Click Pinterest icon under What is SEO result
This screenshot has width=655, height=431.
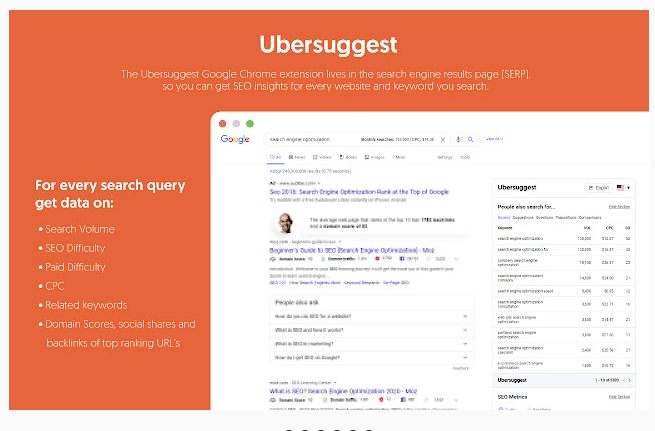[x=381, y=400]
